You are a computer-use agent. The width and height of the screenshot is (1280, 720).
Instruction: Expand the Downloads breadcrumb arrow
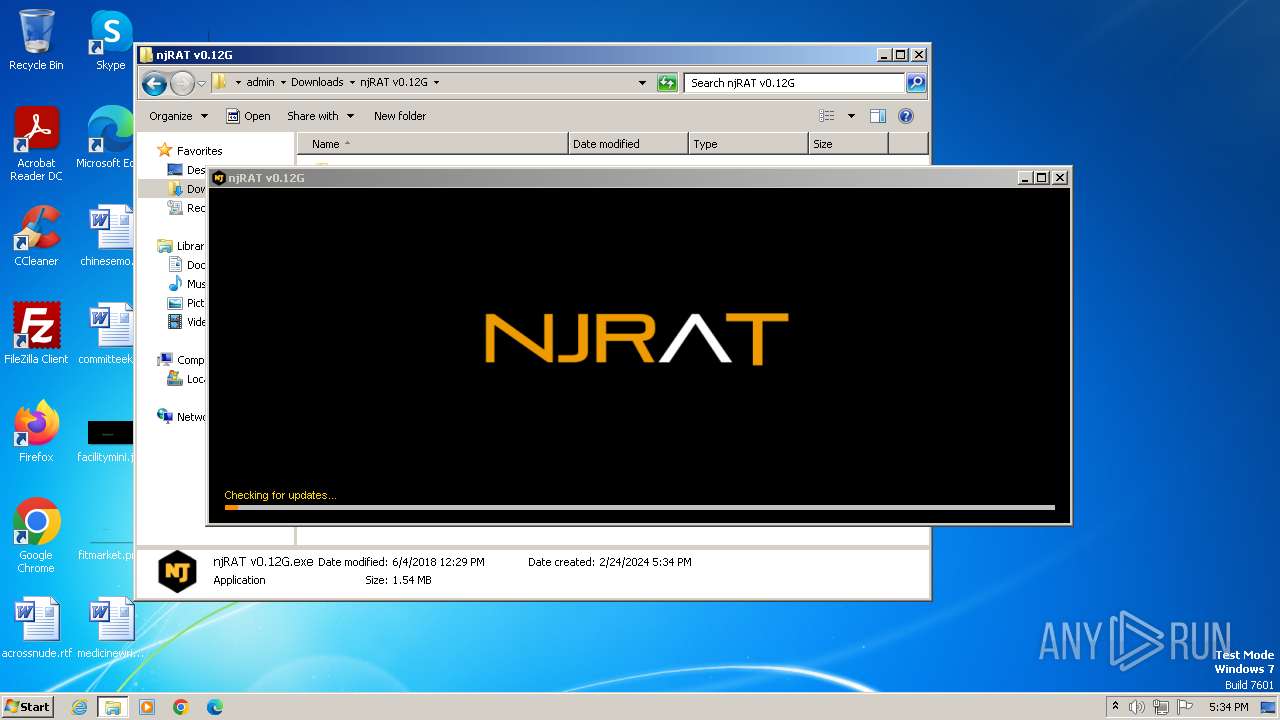point(352,83)
